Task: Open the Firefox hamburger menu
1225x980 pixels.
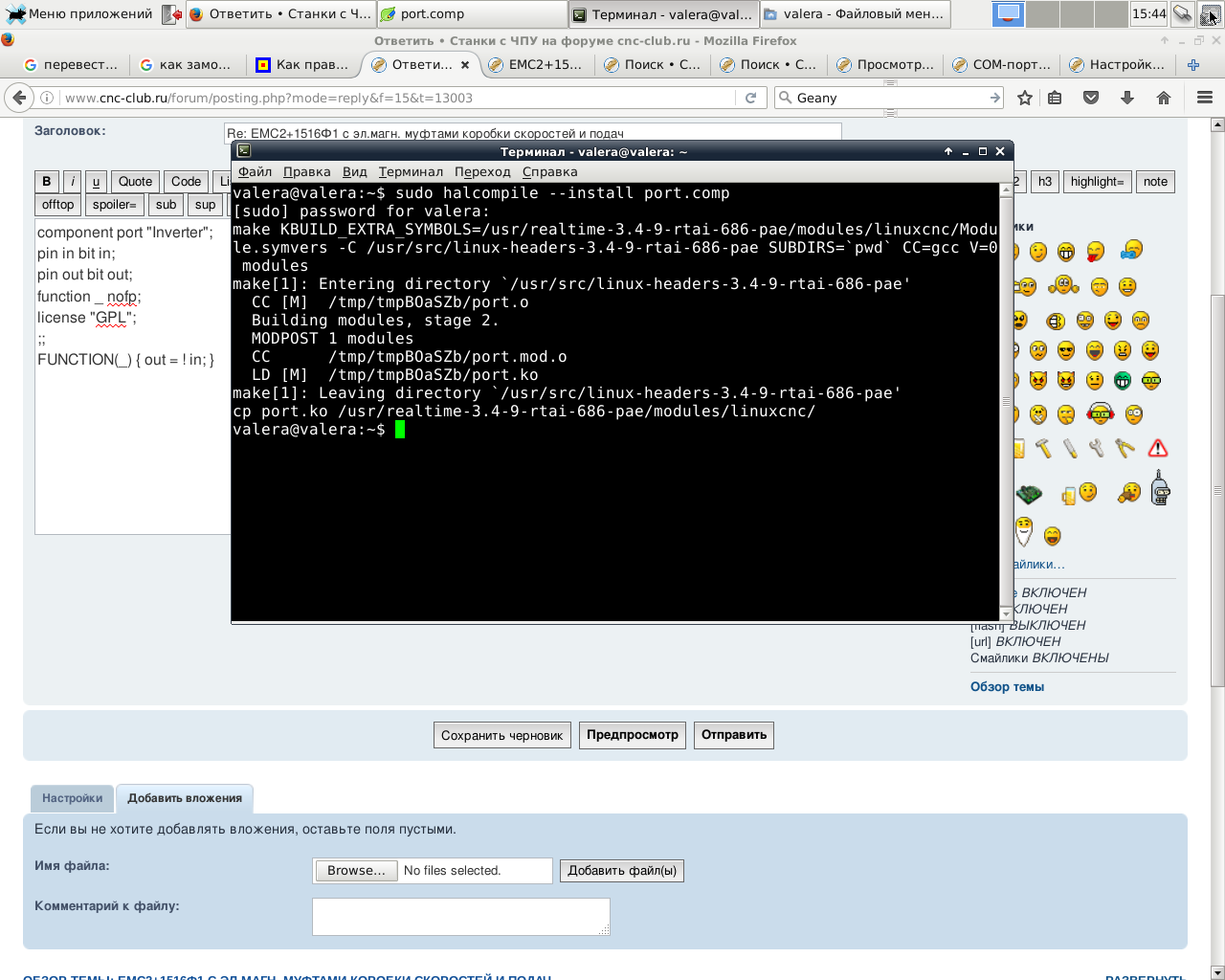Action: coord(1205,98)
